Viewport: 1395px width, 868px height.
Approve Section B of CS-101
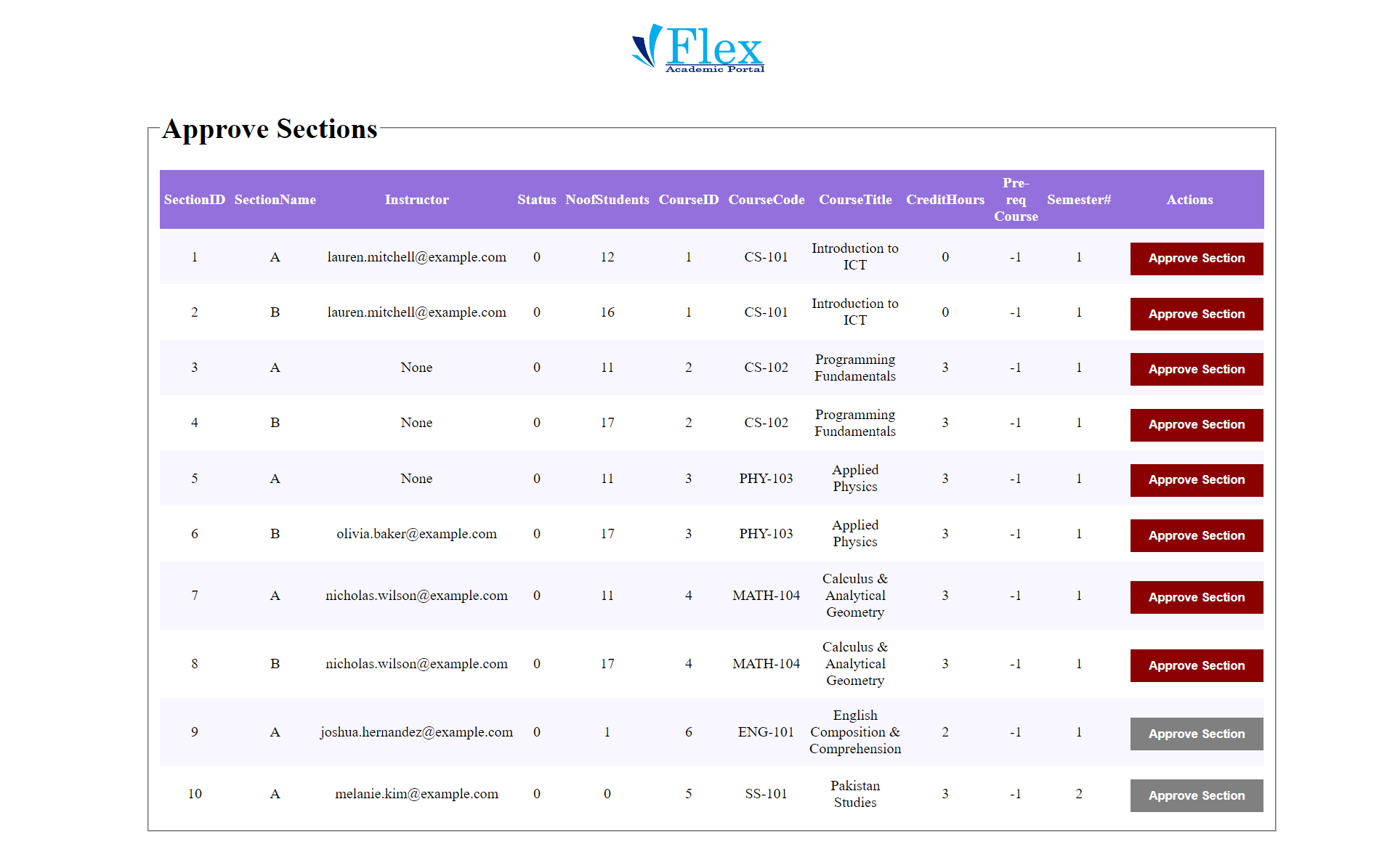click(x=1196, y=314)
